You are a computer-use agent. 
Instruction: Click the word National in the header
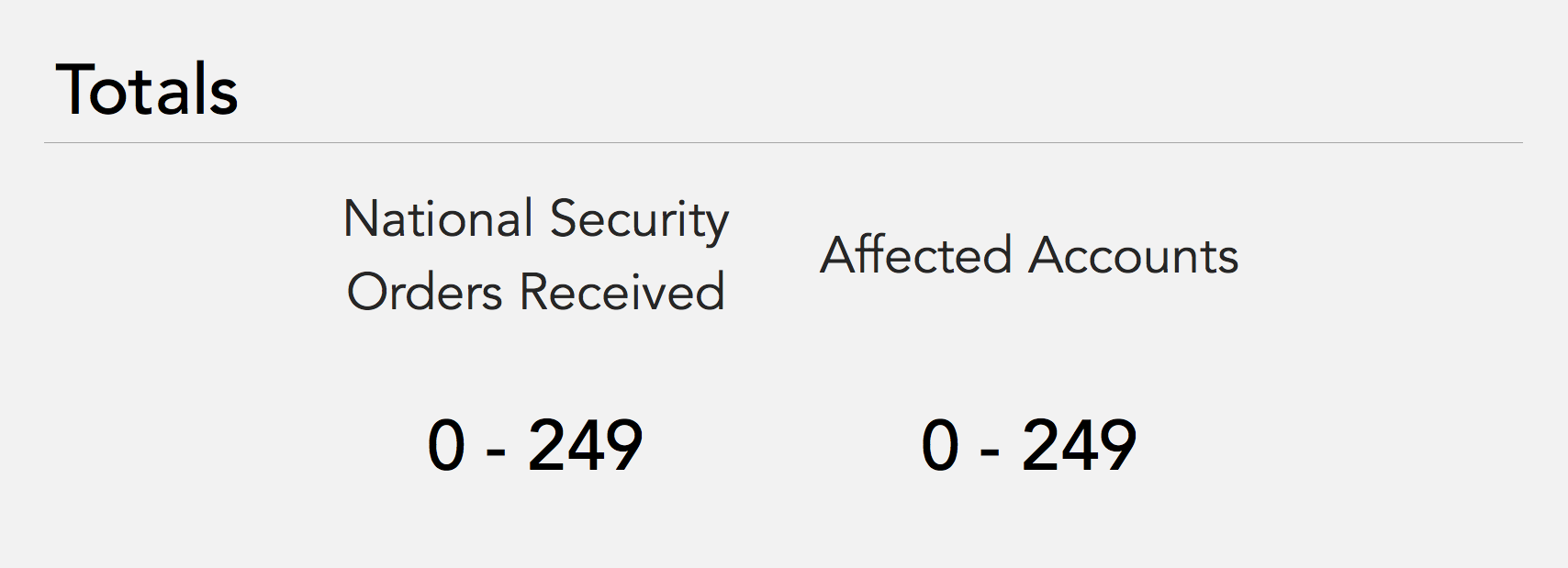point(438,219)
